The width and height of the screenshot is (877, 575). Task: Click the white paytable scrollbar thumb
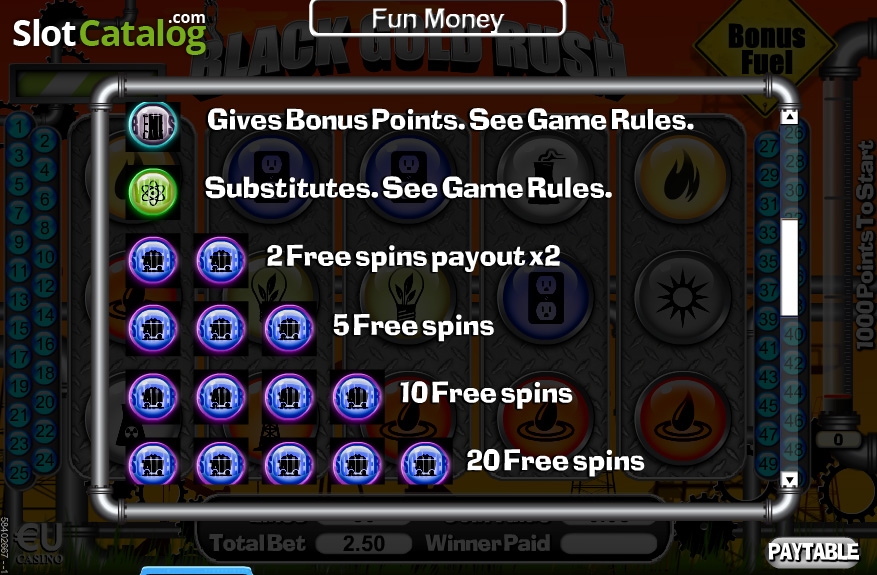click(789, 267)
